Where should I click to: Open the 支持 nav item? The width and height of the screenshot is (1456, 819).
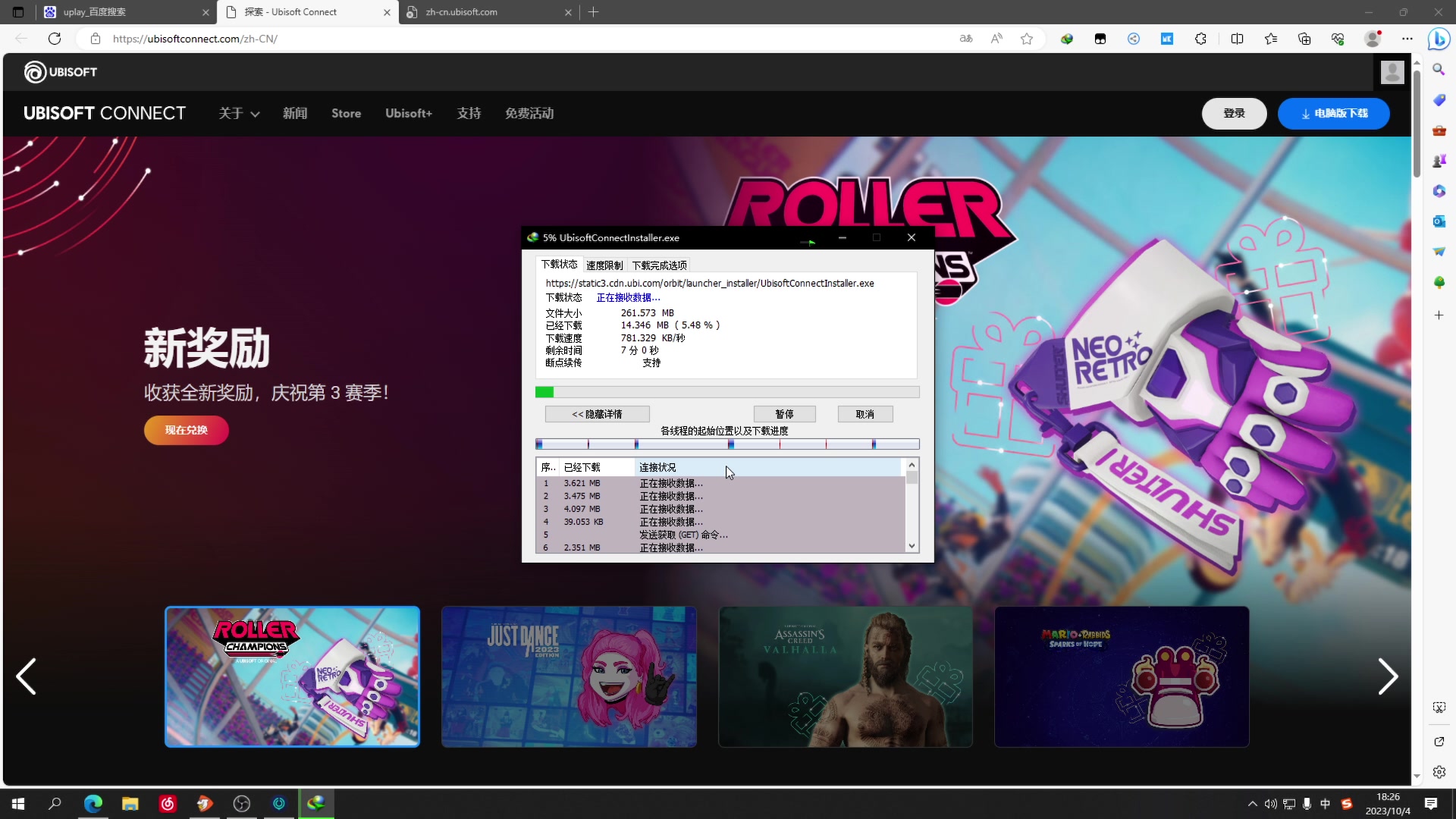(469, 114)
